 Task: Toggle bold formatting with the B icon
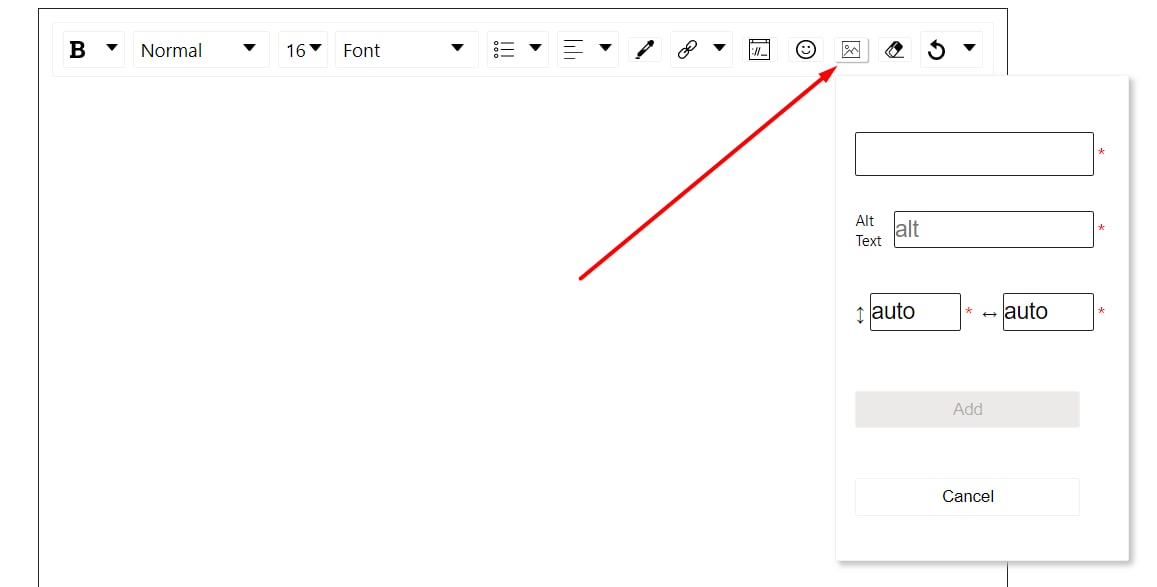pyautogui.click(x=77, y=49)
